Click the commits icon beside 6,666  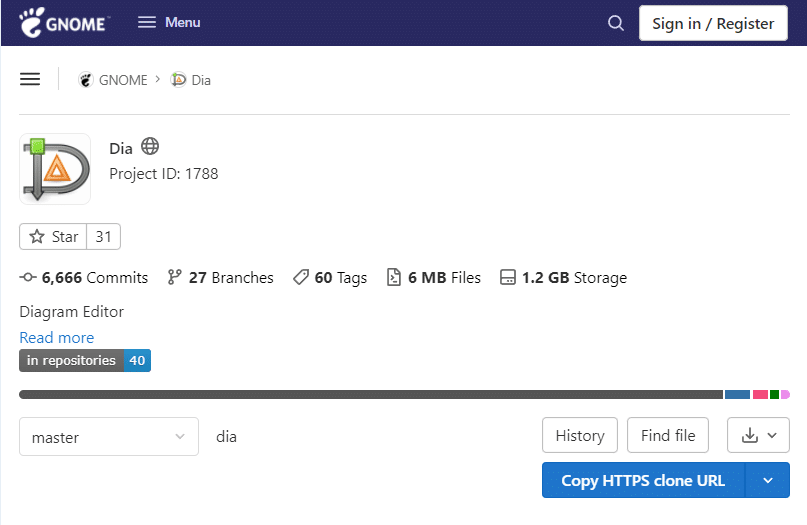28,277
